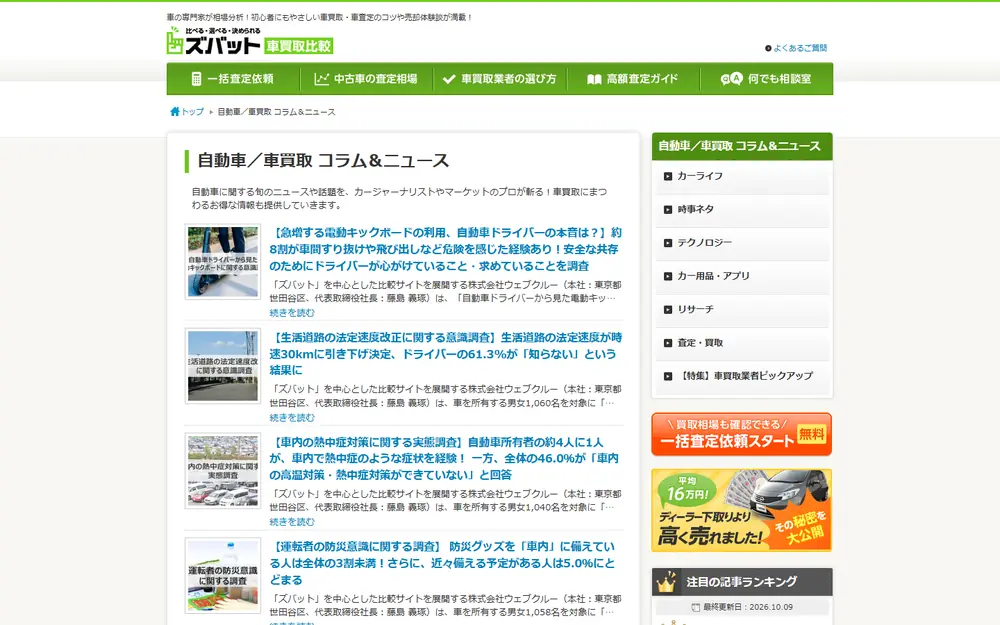
Task: Click the arrow icon next to リサーチ
Action: pos(668,309)
